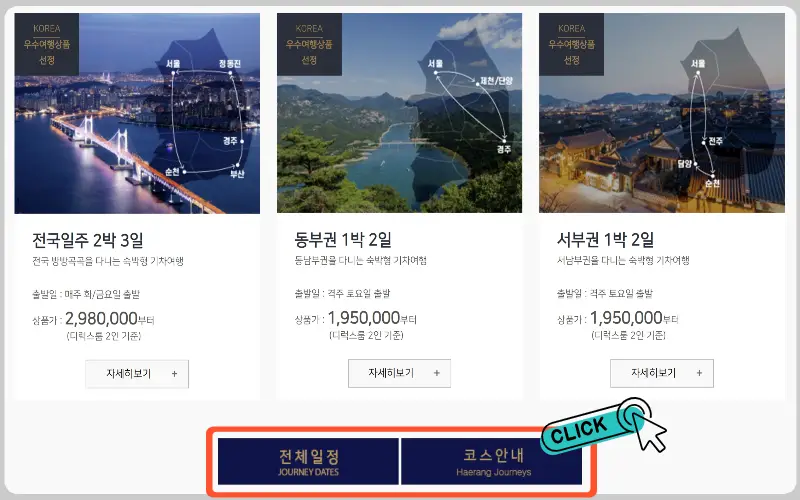
Task: Click the 동부권 1박 2일 title
Action: pyautogui.click(x=343, y=239)
